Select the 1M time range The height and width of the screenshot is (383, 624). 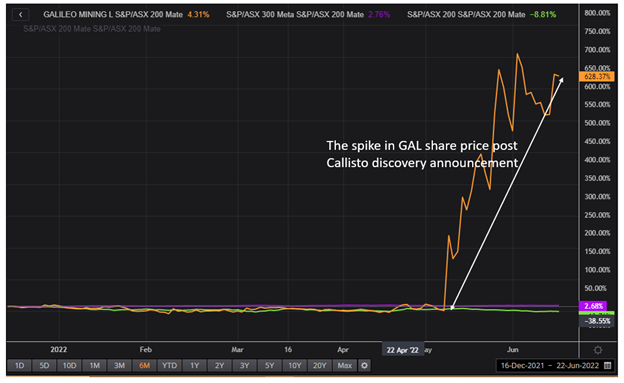94,365
